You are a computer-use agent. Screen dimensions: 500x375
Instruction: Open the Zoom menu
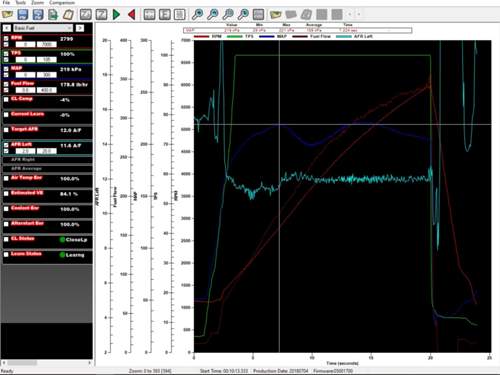coord(37,2)
